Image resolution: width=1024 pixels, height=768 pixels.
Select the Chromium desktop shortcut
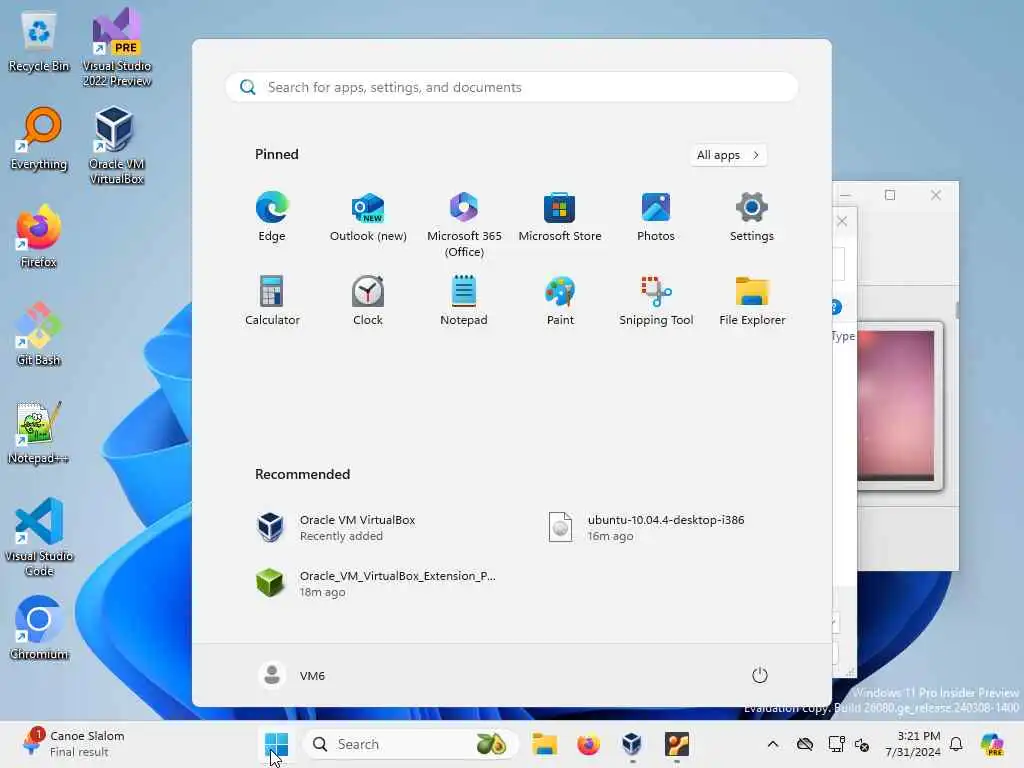[39, 628]
